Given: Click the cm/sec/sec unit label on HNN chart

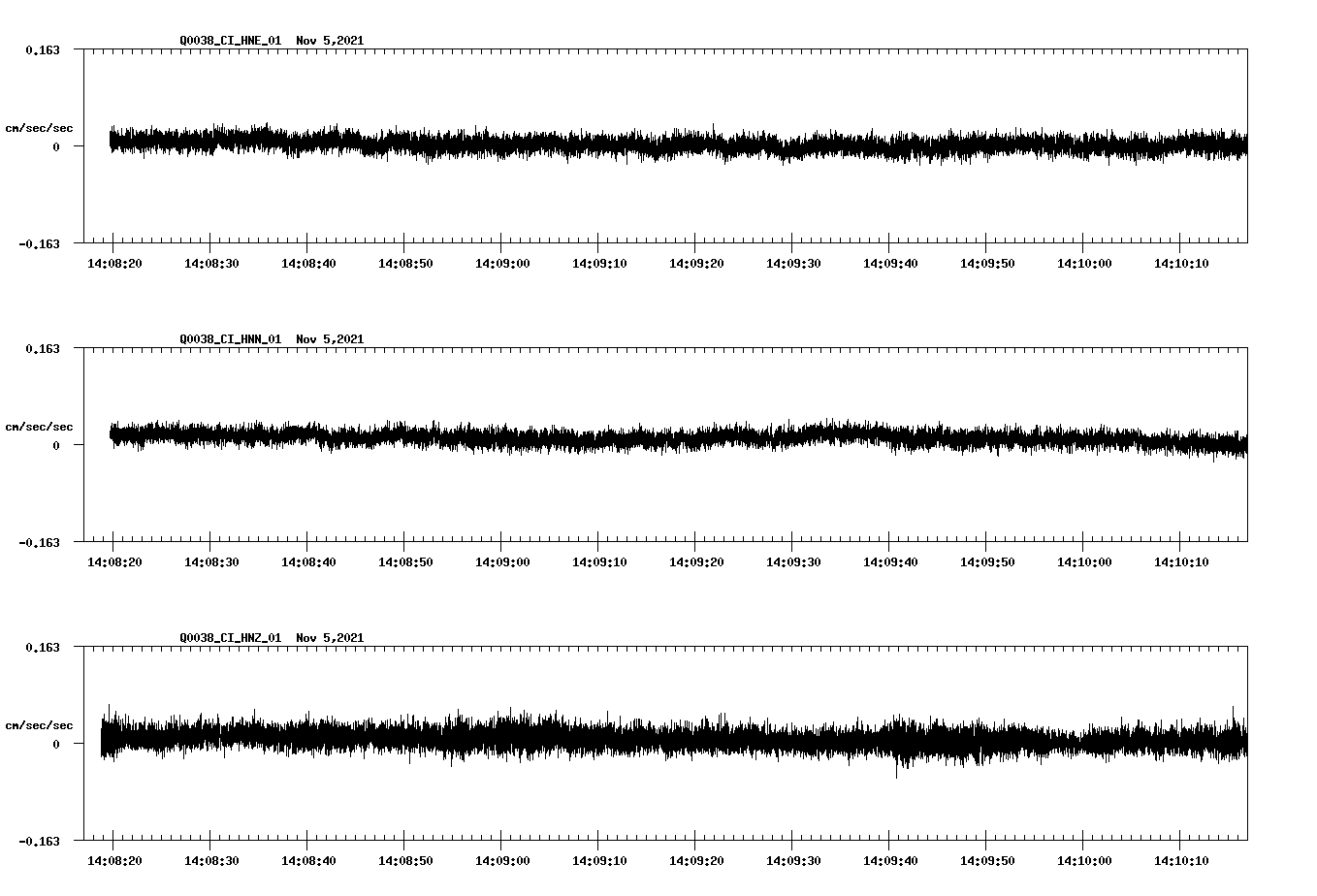Looking at the screenshot, I should (x=39, y=427).
